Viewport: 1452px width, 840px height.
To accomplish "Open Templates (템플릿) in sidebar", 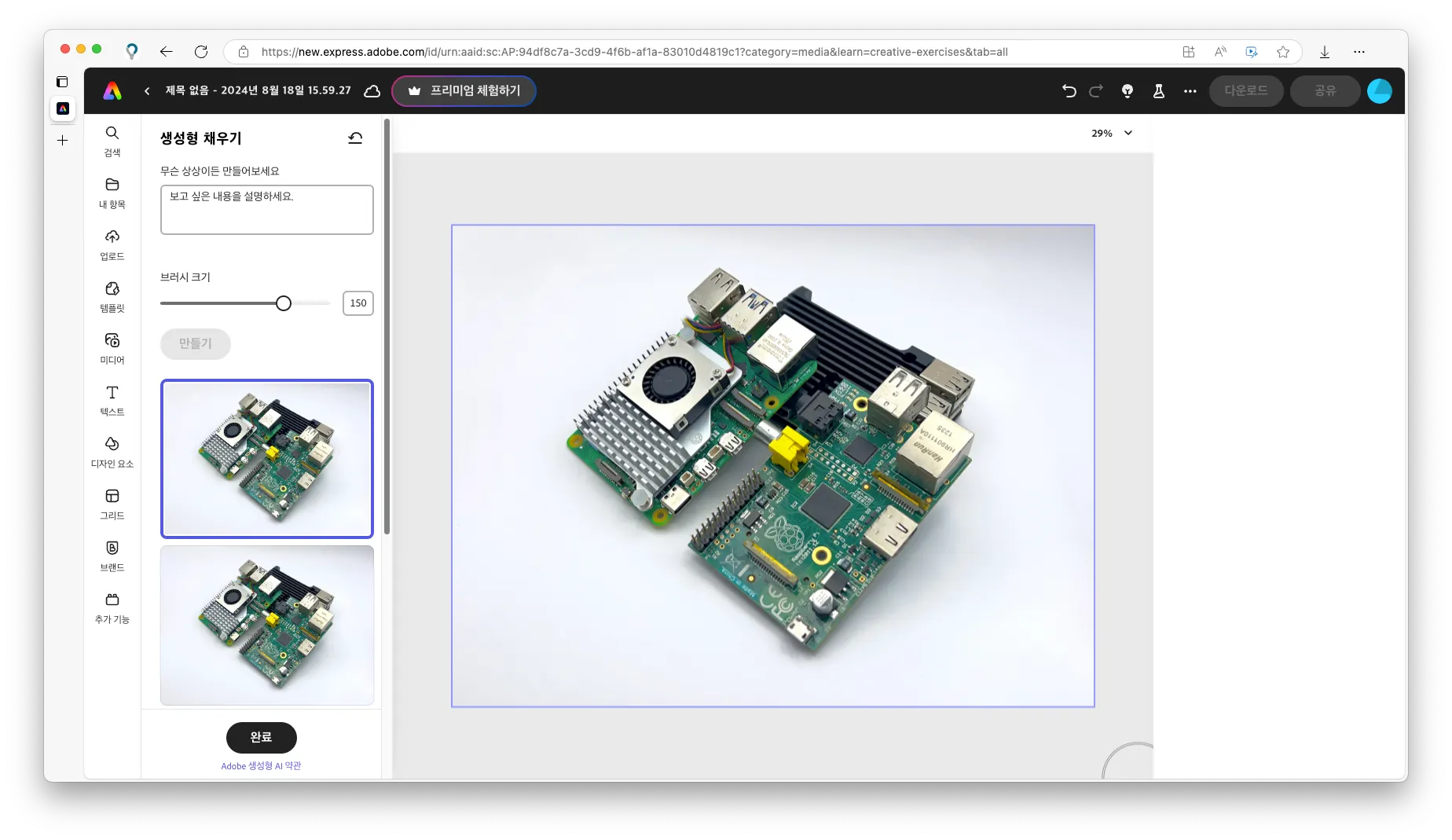I will (x=112, y=297).
